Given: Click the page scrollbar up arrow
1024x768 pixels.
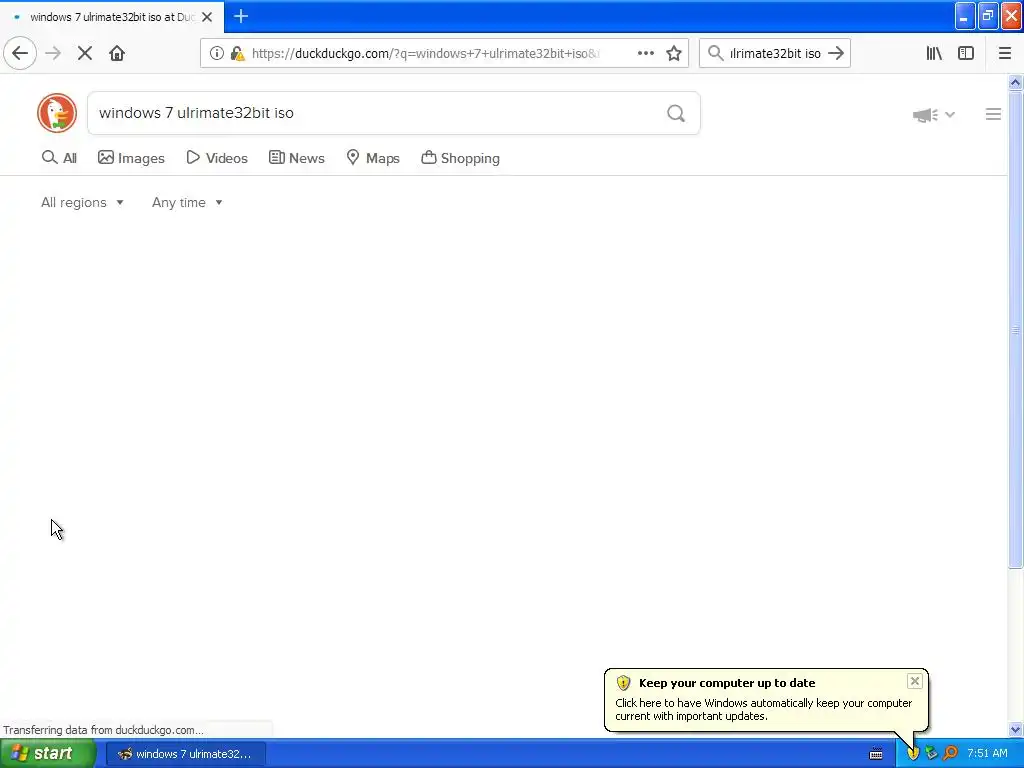Looking at the screenshot, I should pos(1015,83).
